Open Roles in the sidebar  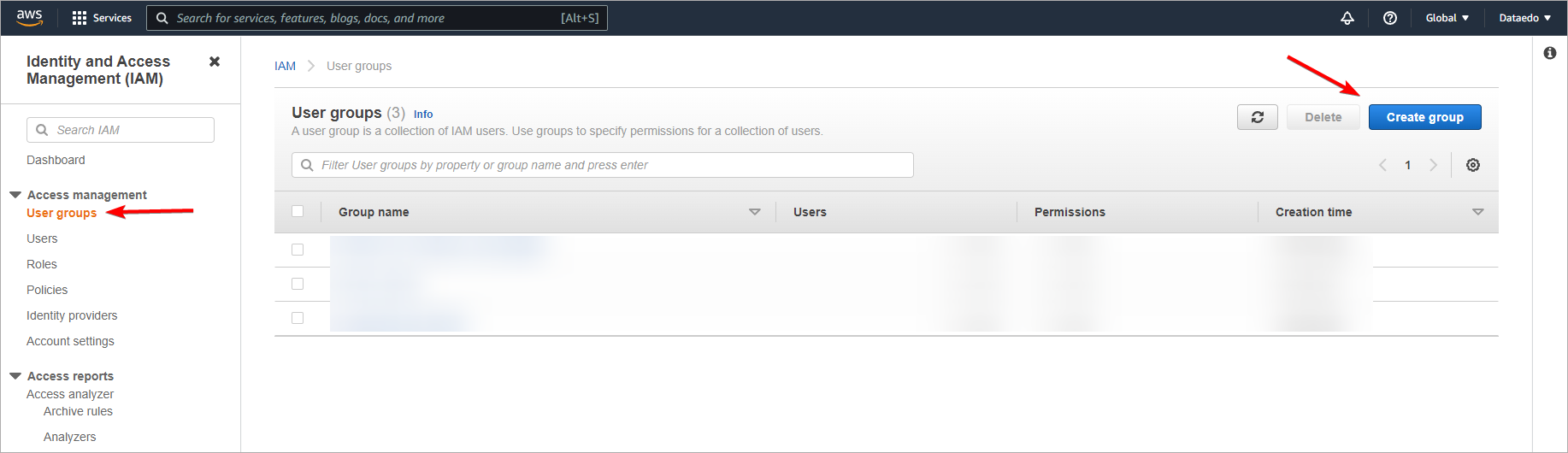pos(42,264)
